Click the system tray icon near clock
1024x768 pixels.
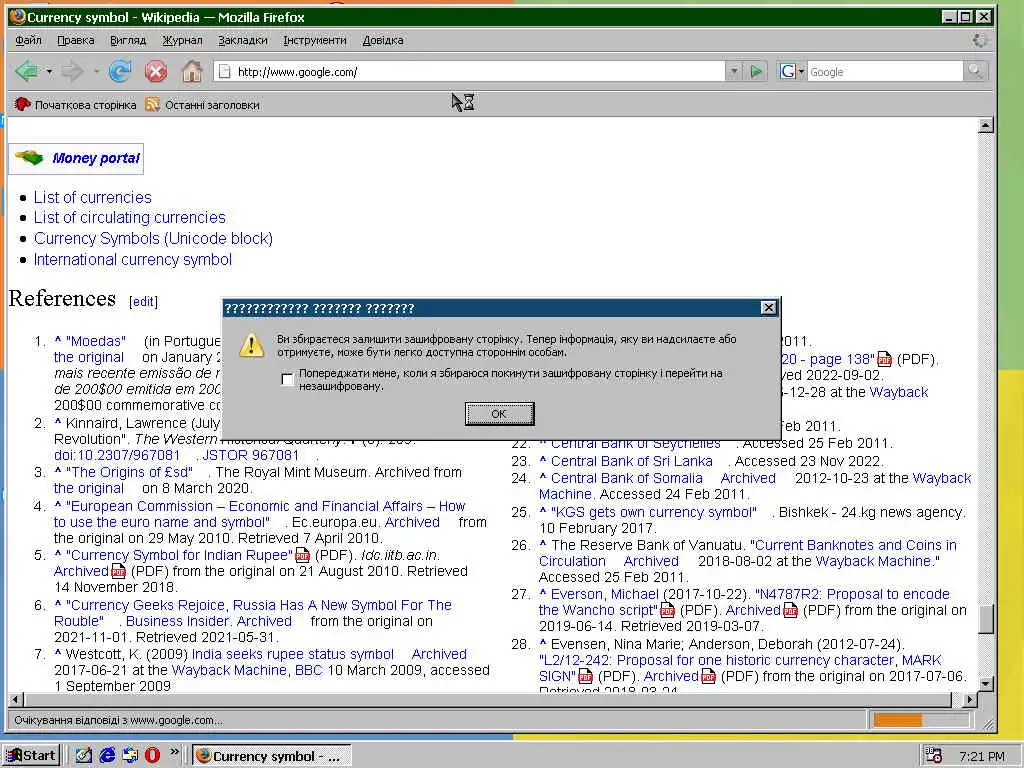pyautogui.click(x=934, y=756)
